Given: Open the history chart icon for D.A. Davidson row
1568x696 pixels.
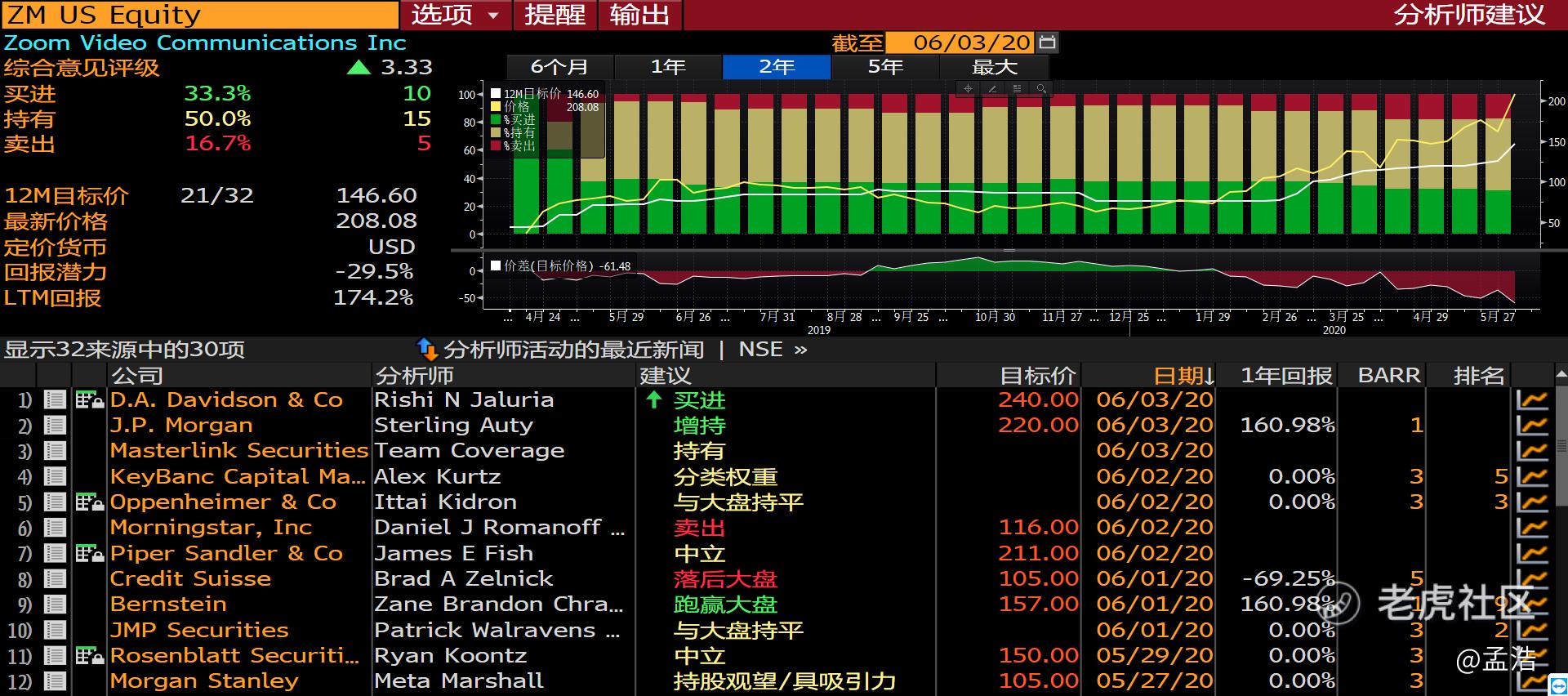Looking at the screenshot, I should coord(1532,399).
